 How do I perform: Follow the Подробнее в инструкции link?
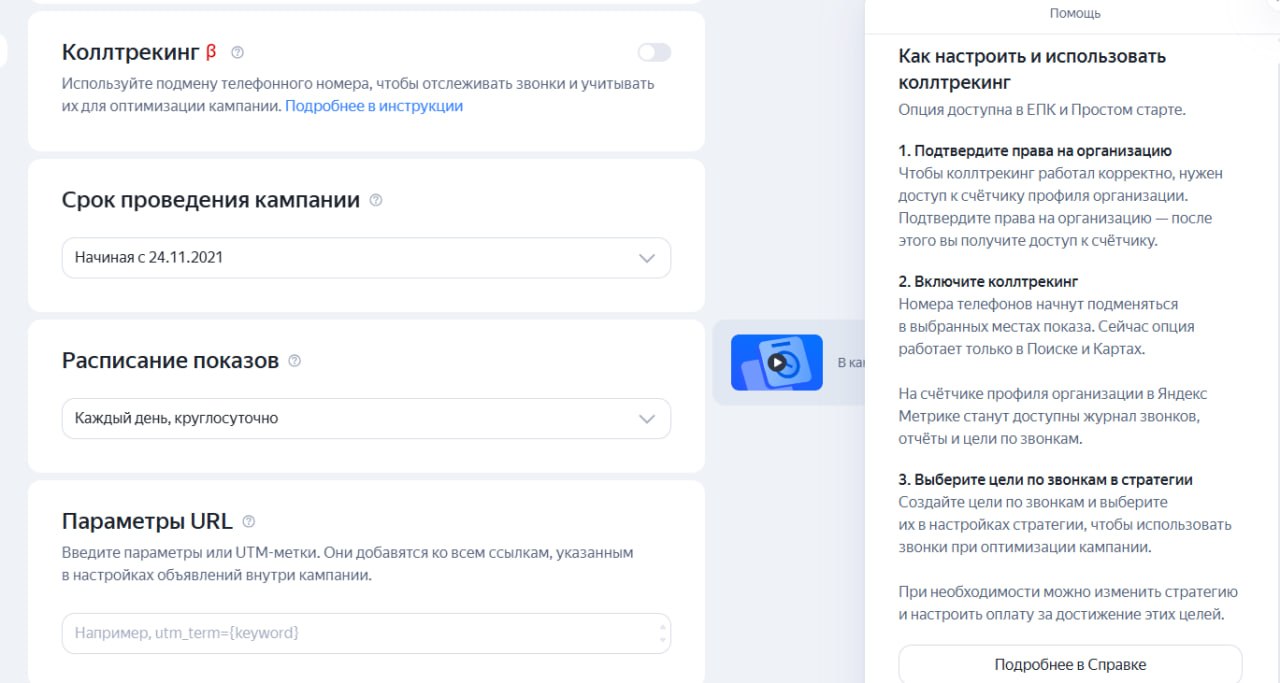374,106
